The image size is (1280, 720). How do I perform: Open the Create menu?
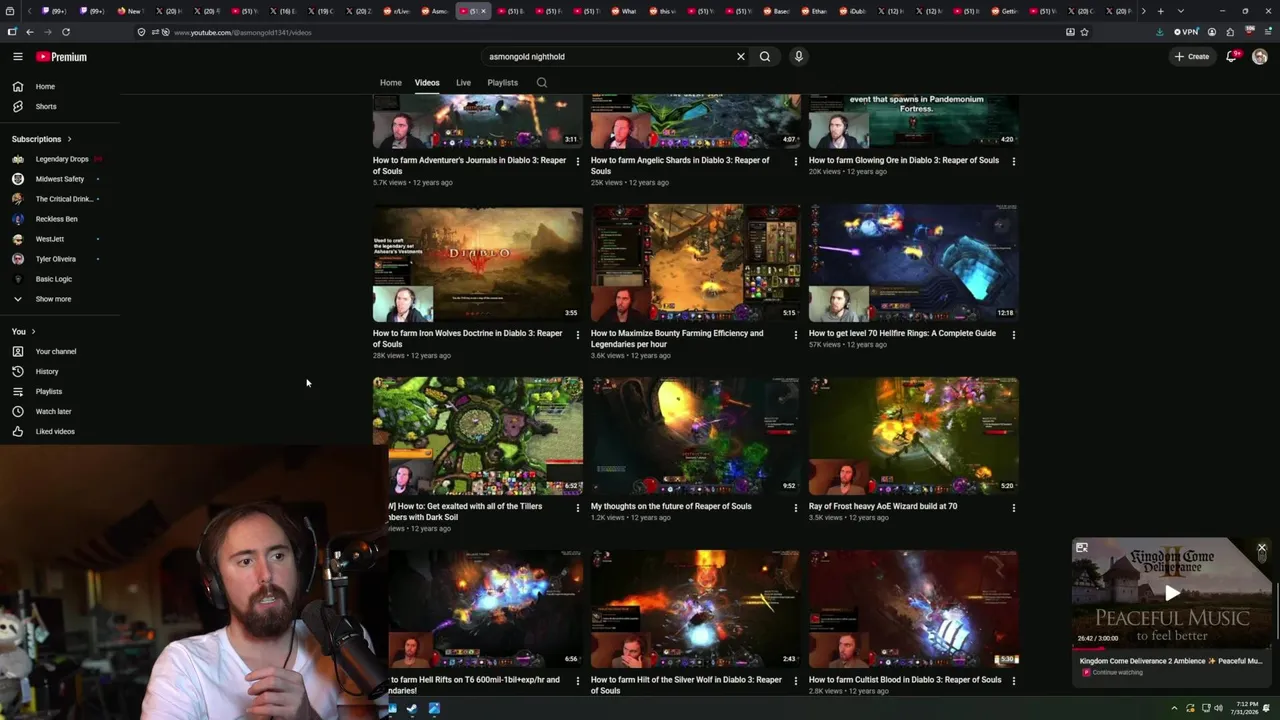pos(1192,57)
